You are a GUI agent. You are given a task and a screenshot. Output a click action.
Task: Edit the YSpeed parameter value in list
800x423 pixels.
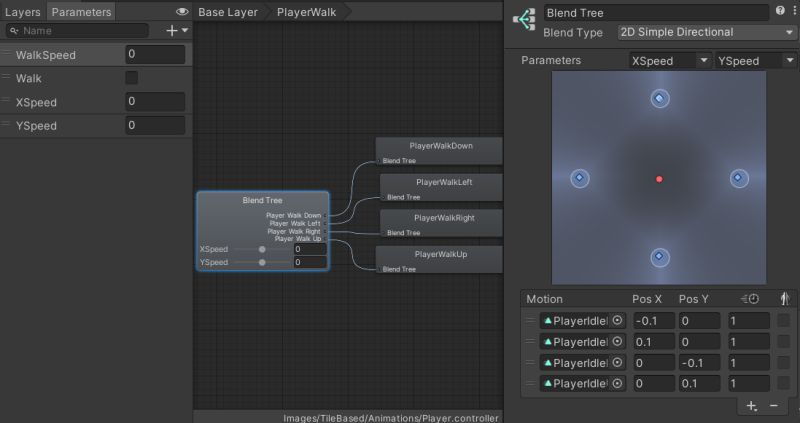155,125
